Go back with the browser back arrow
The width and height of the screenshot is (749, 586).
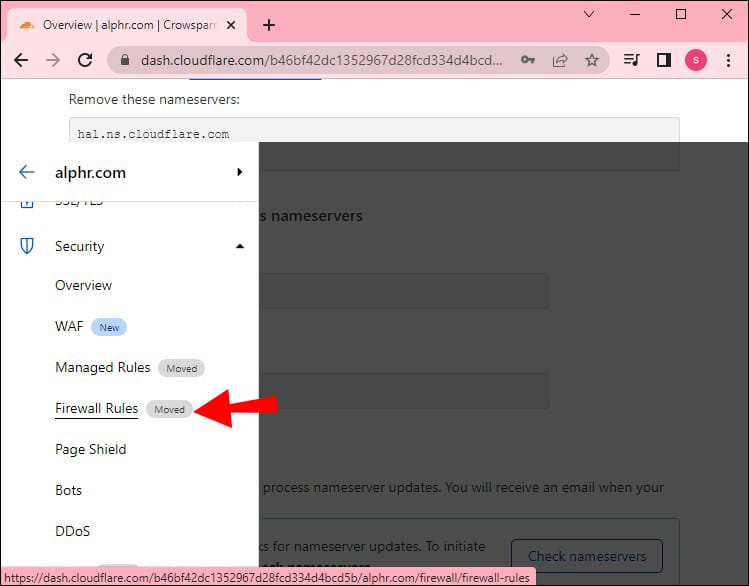21,60
